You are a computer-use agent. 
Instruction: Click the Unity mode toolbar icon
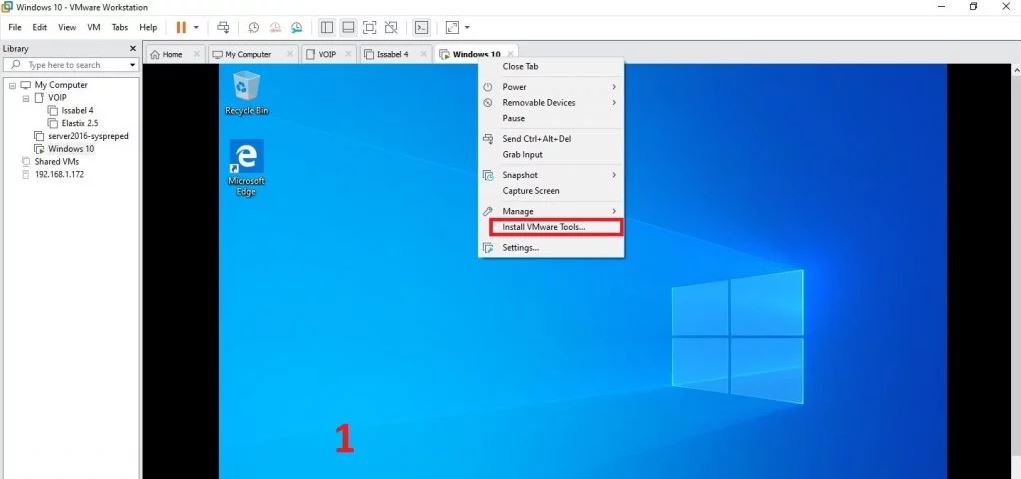(391, 27)
